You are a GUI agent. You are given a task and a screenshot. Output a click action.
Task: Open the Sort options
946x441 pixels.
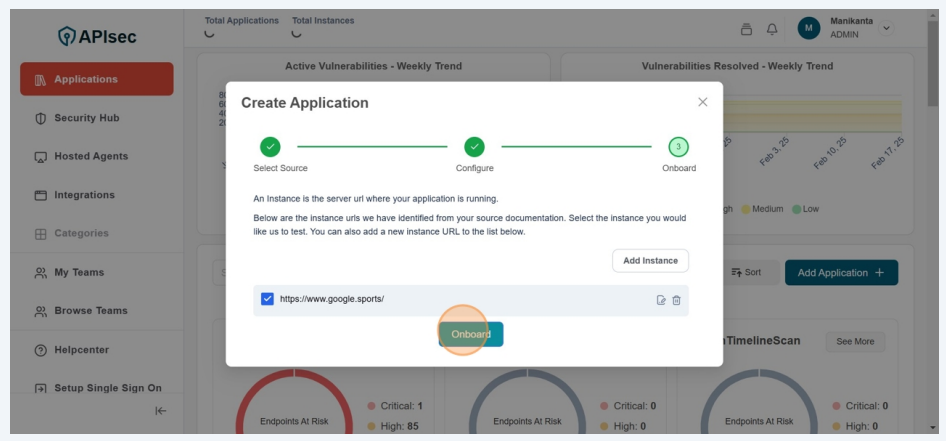pos(745,272)
